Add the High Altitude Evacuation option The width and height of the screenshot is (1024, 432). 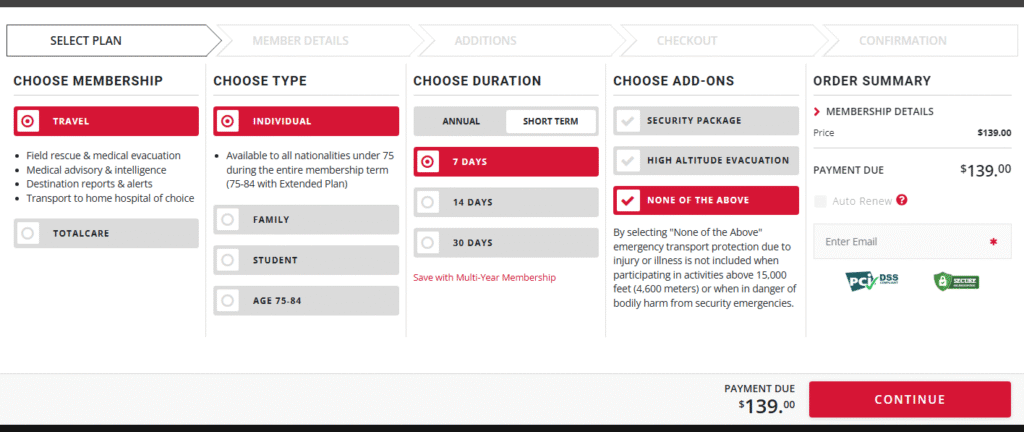tap(706, 160)
